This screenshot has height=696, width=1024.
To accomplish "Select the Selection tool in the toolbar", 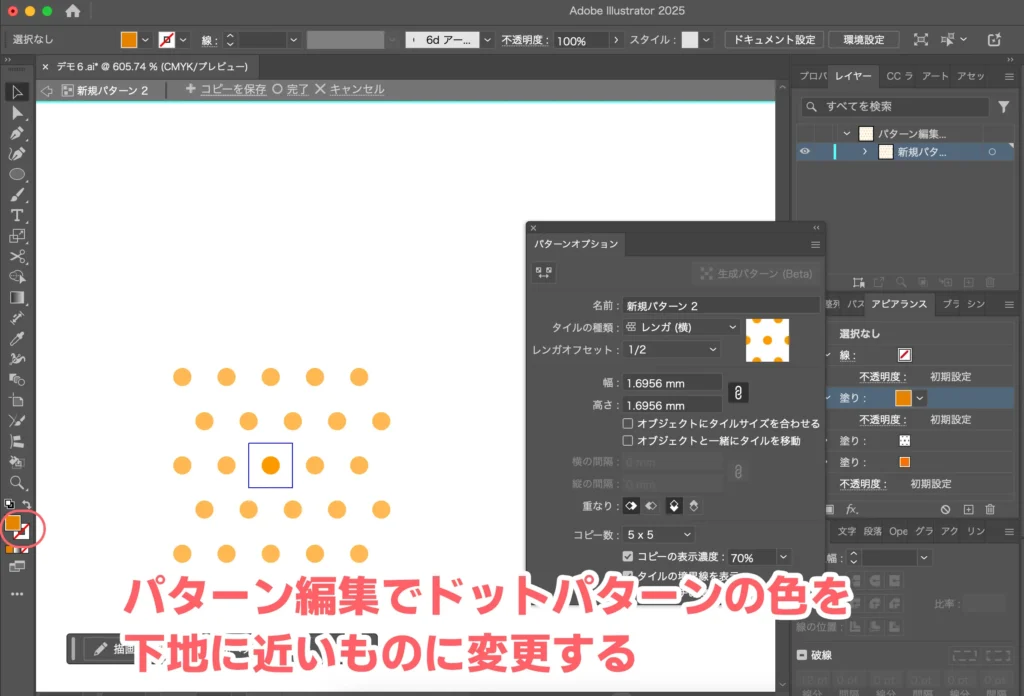I will point(14,93).
